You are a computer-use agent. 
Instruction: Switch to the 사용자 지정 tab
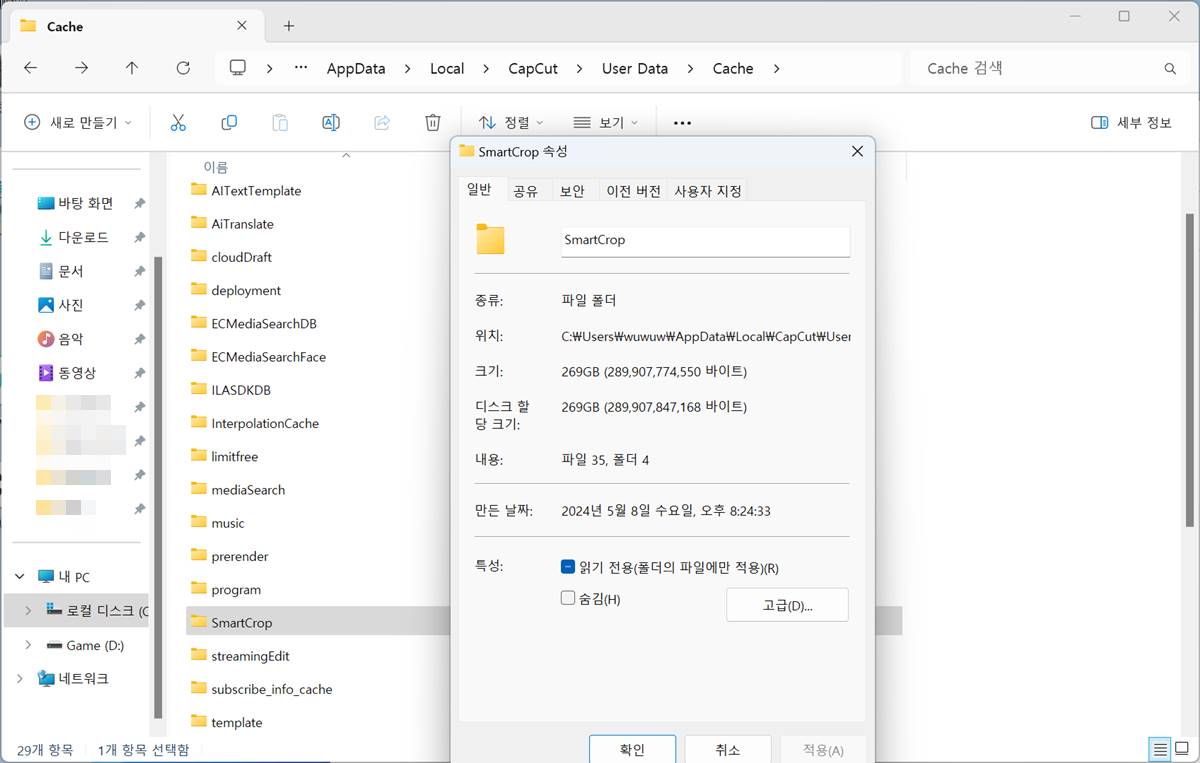coord(708,191)
